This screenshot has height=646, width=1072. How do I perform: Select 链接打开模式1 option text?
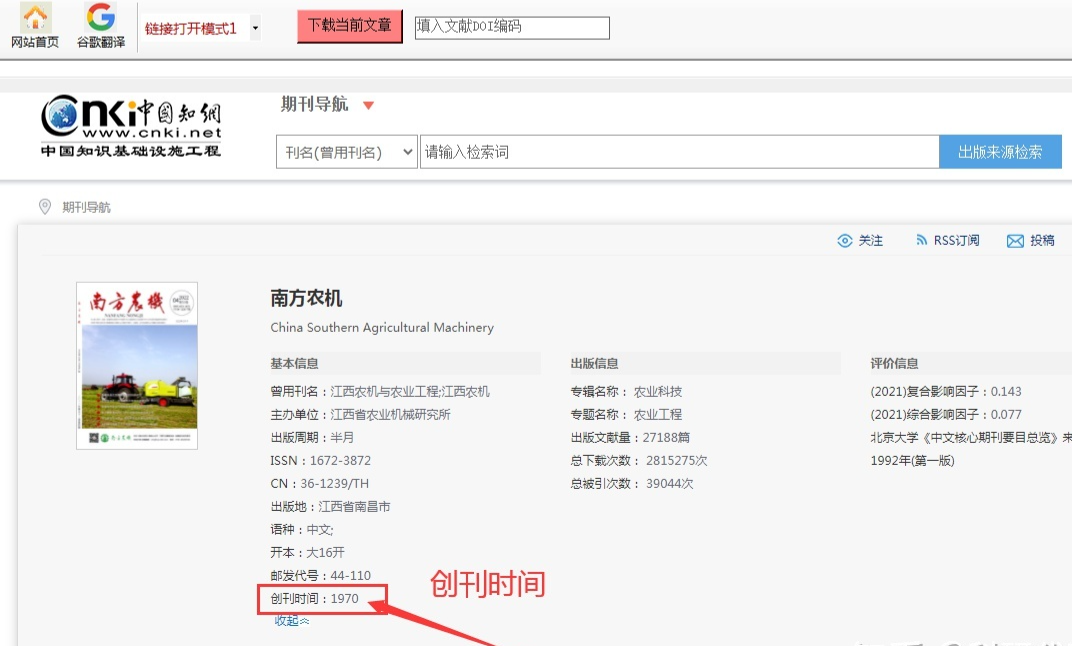click(191, 29)
